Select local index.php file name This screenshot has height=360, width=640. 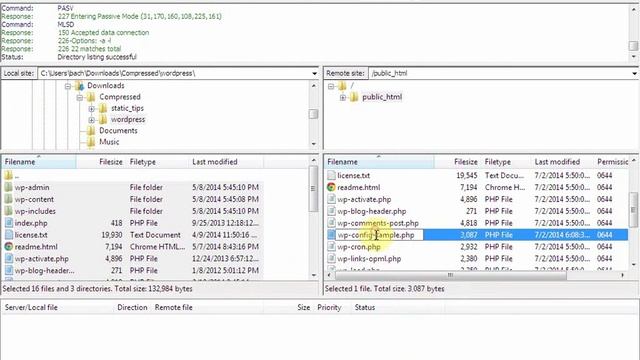[x=31, y=223]
